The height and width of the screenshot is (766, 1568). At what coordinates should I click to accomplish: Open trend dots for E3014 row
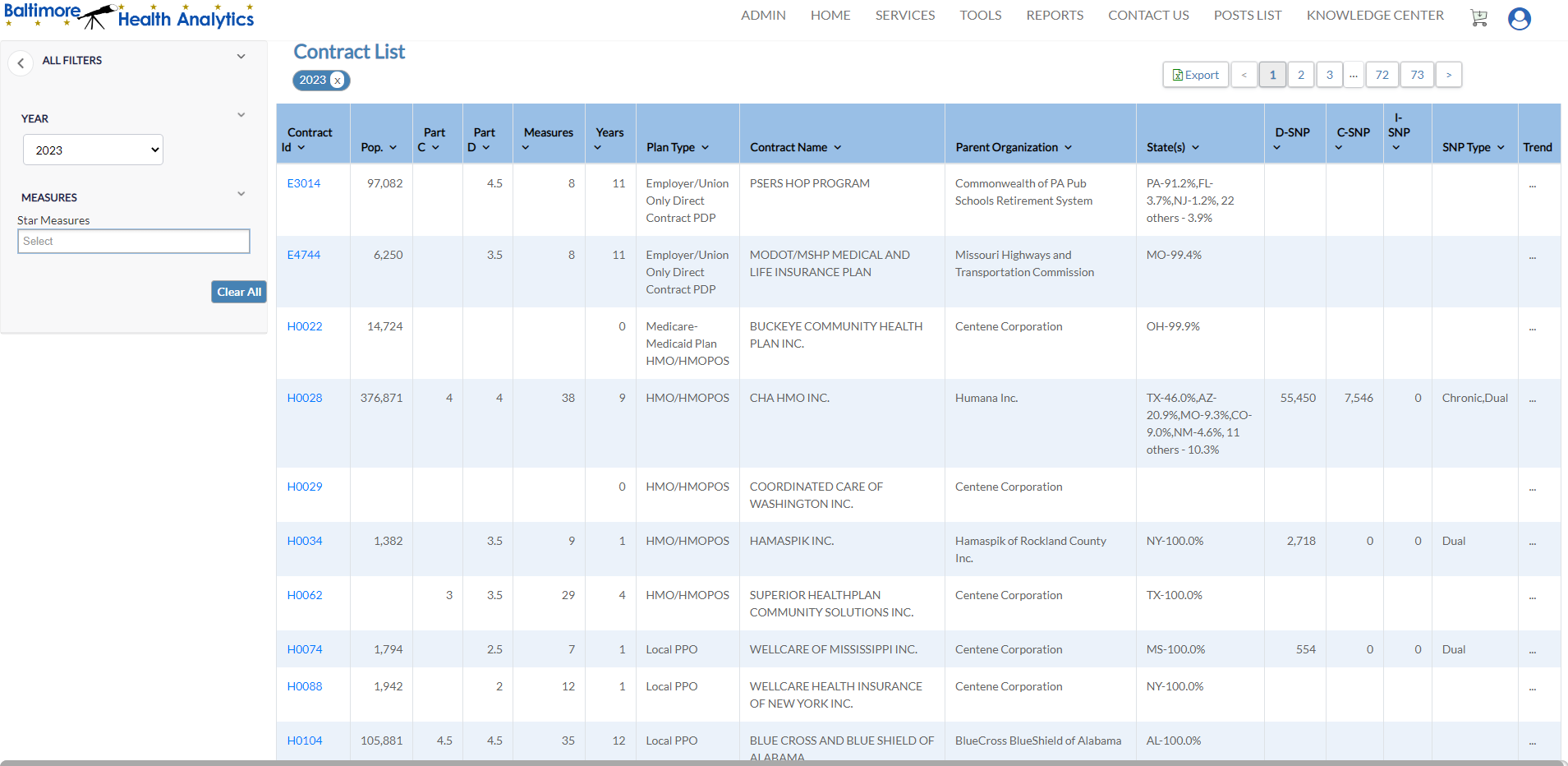tap(1533, 184)
